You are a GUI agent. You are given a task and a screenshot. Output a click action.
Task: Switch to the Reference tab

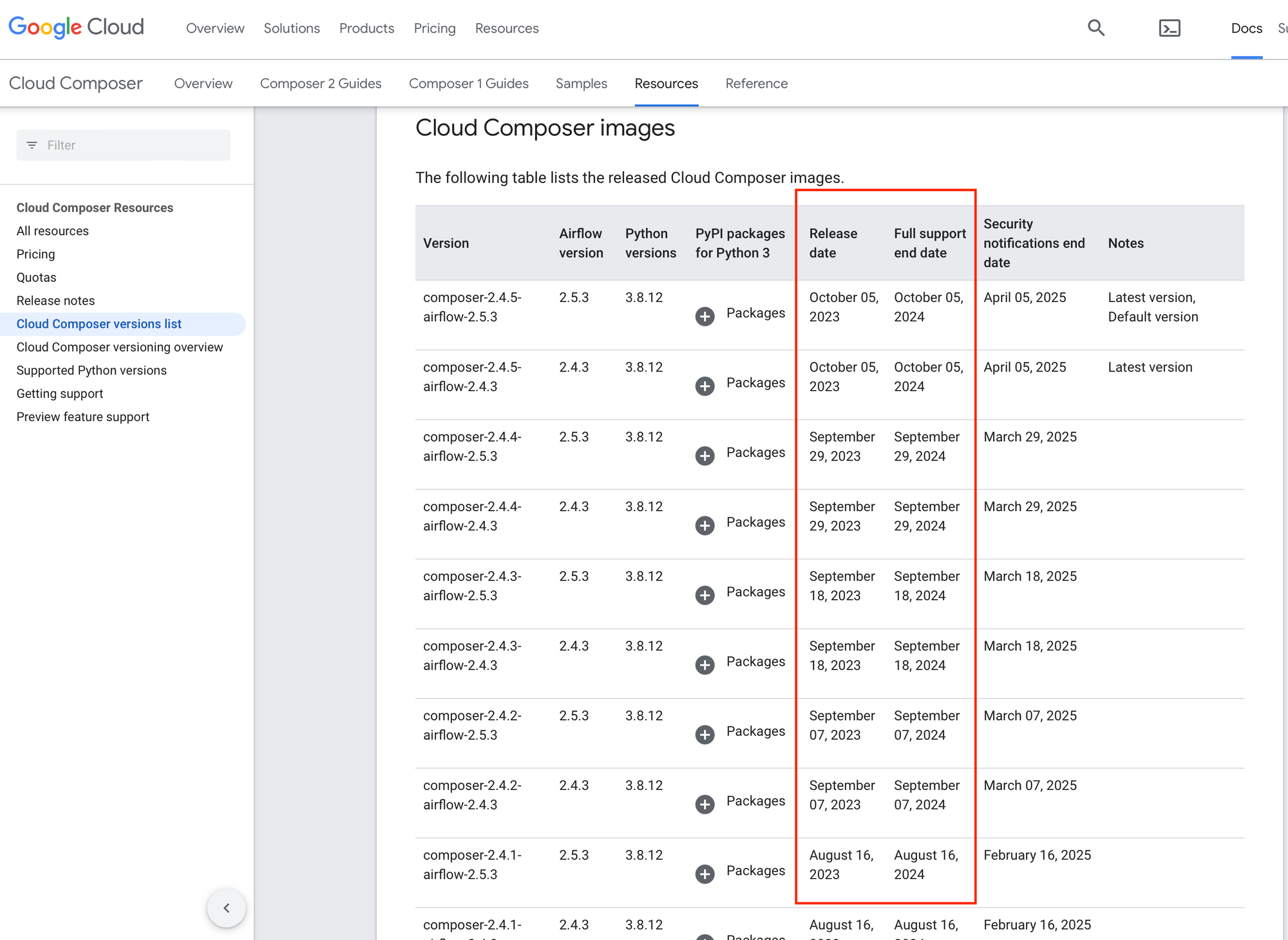(756, 84)
